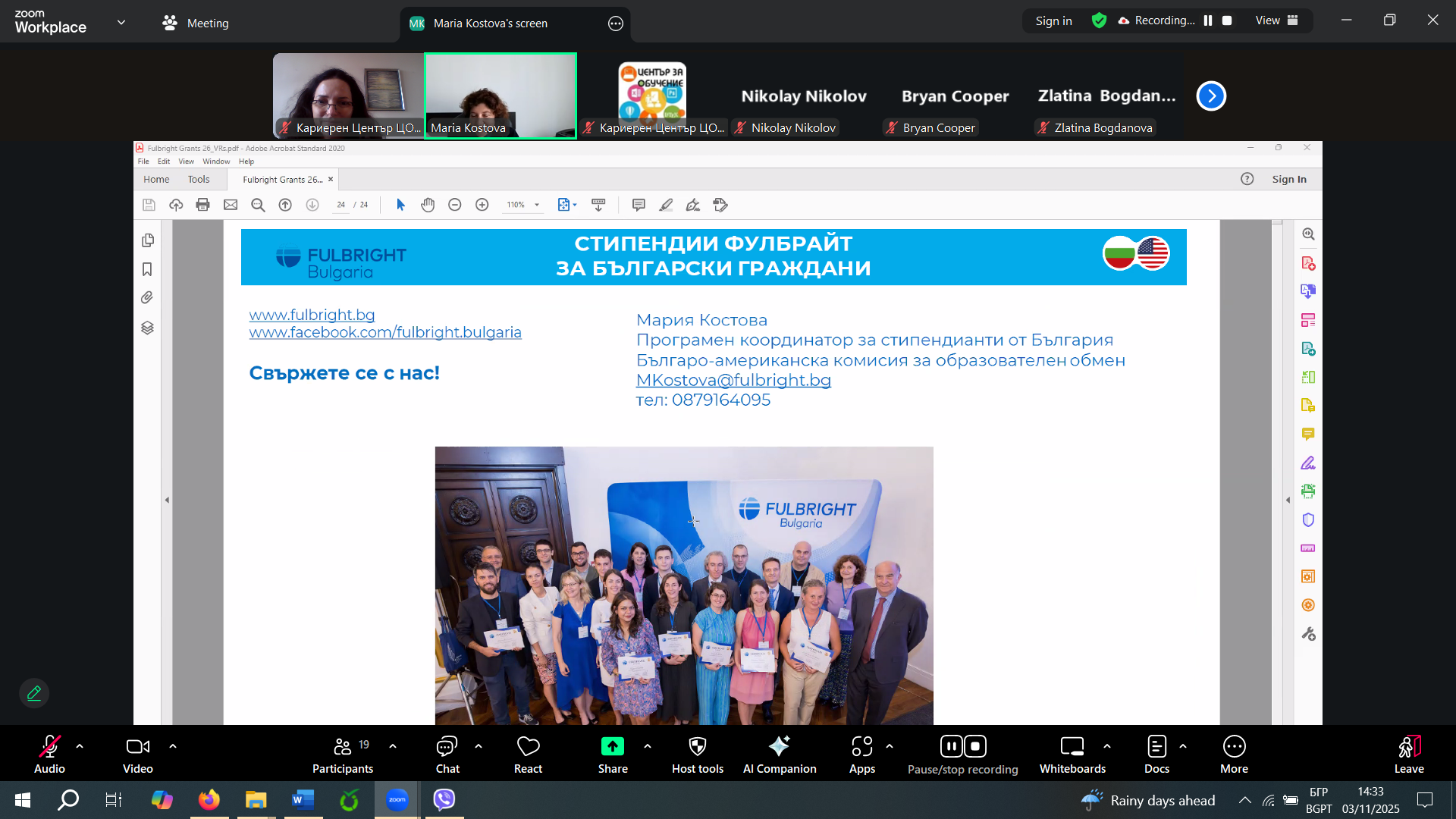Open Host tools shield icon
The height and width of the screenshot is (819, 1456).
click(x=697, y=747)
